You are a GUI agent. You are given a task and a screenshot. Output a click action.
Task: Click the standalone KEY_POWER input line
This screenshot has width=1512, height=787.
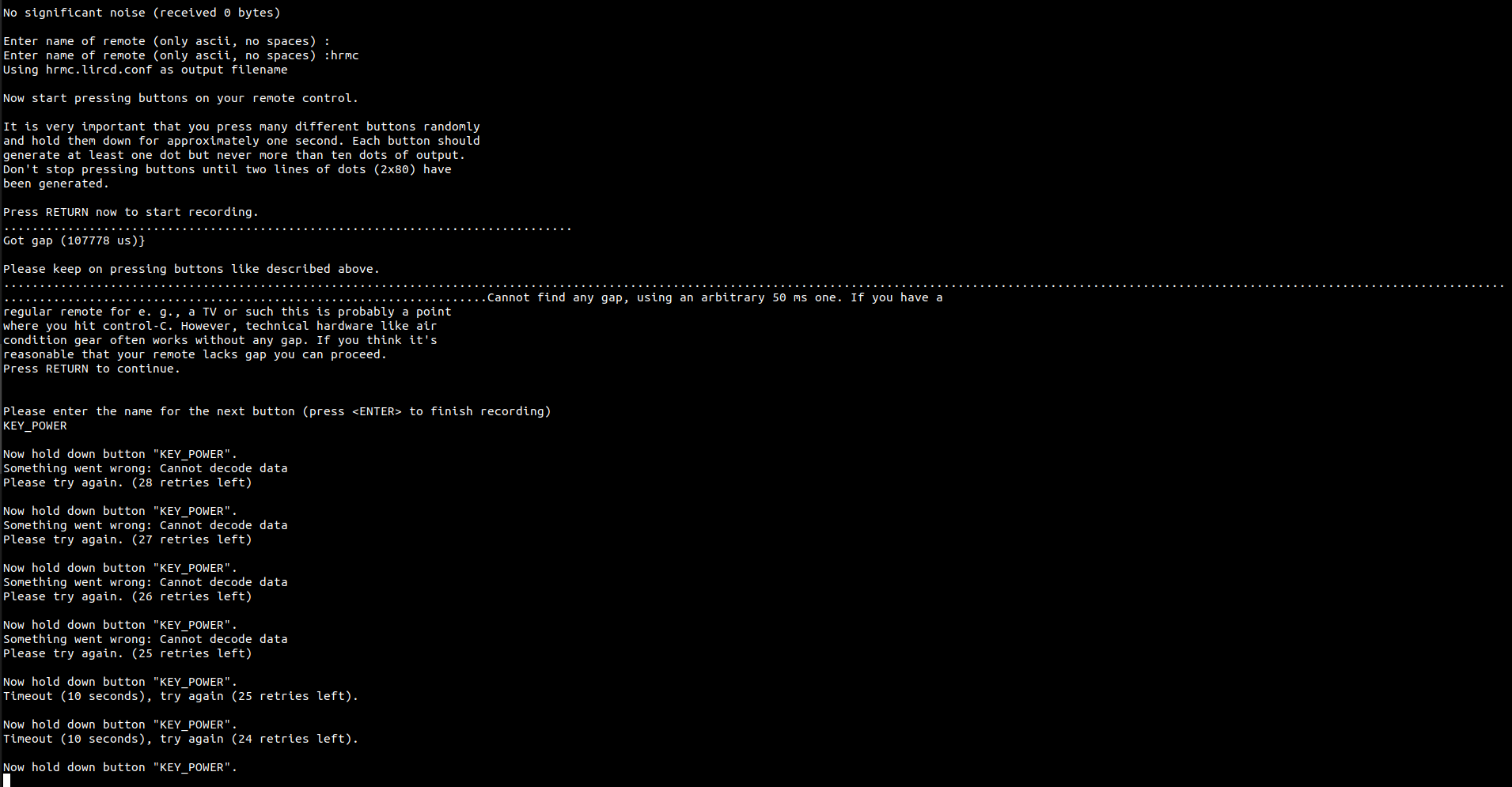35,426
